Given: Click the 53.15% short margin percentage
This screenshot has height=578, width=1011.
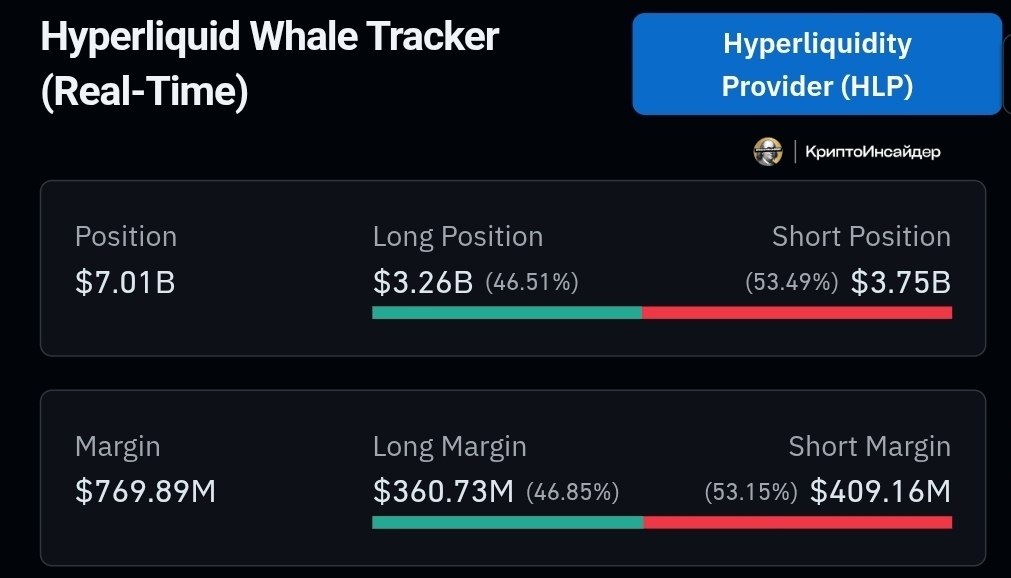Looking at the screenshot, I should point(751,493).
